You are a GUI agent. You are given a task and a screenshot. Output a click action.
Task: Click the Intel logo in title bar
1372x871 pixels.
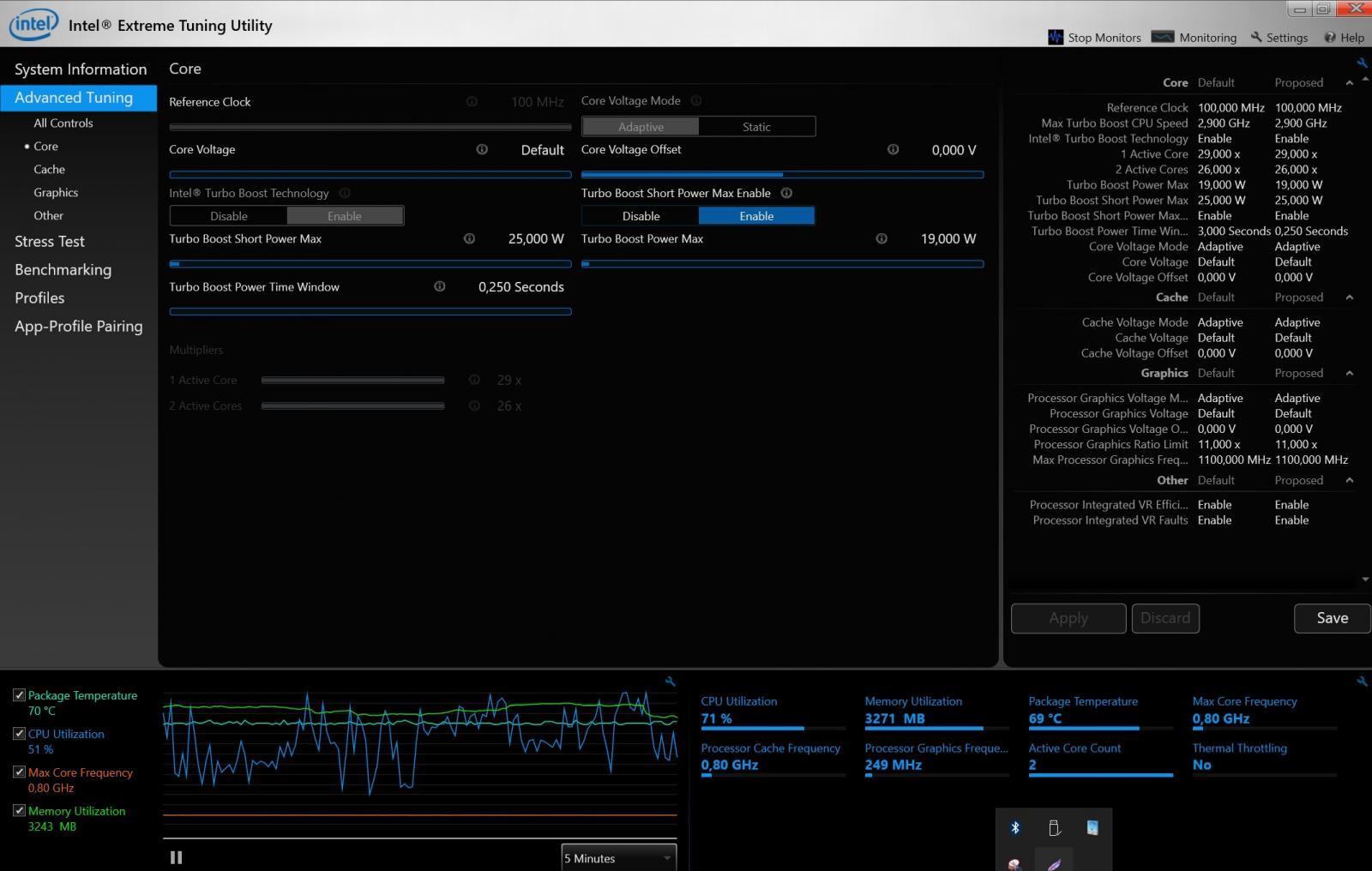(33, 25)
